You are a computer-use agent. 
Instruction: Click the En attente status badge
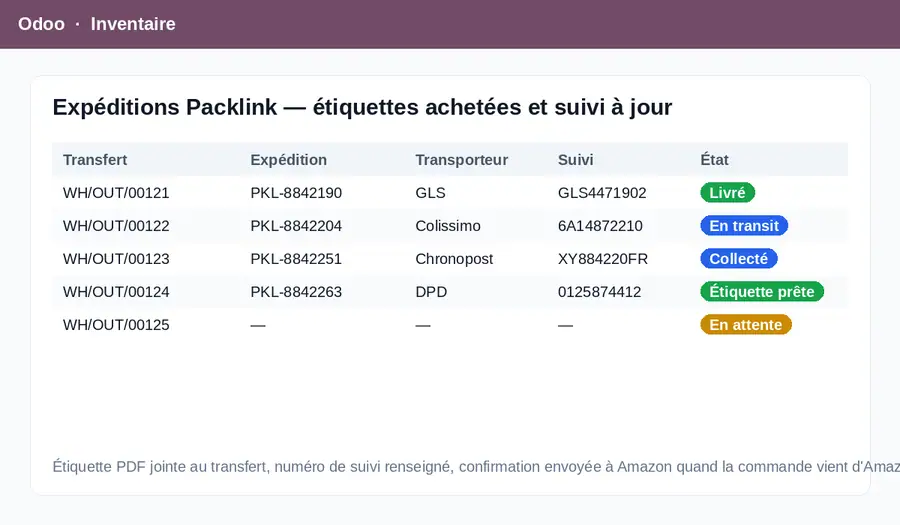click(x=746, y=325)
